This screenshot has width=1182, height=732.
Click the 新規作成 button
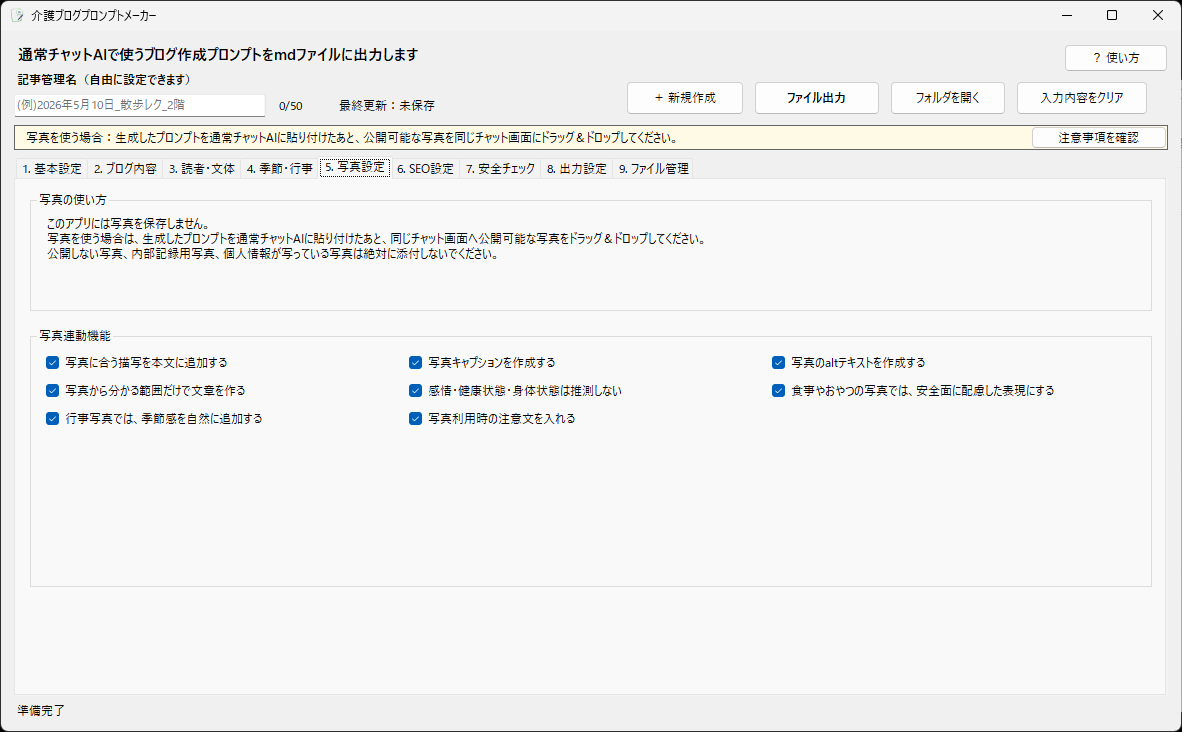[684, 98]
